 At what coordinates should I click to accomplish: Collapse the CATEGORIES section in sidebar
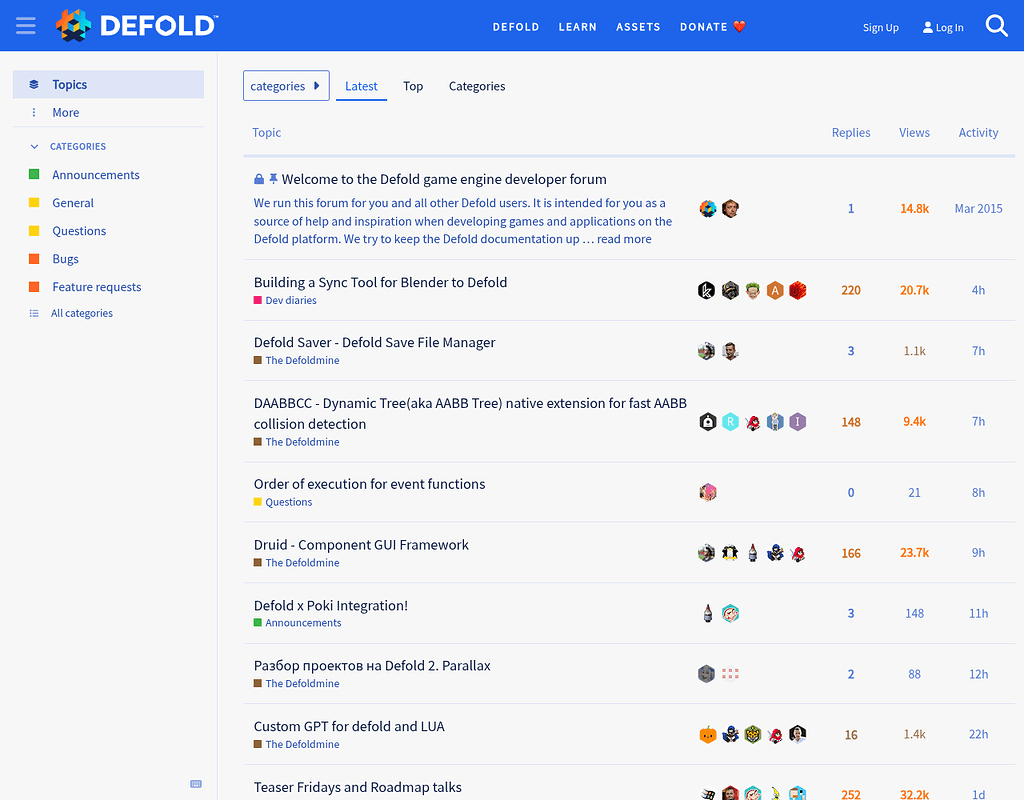point(34,146)
